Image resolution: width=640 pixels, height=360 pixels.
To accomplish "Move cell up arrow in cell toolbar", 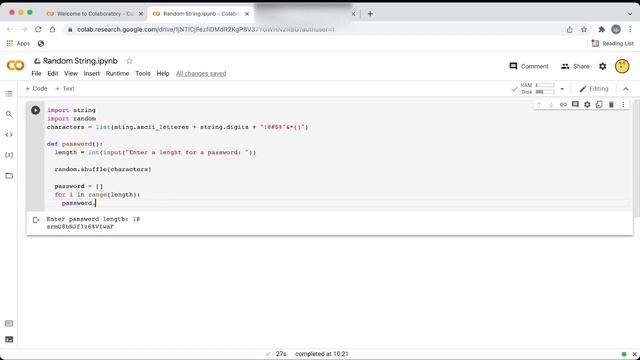I will pos(539,105).
